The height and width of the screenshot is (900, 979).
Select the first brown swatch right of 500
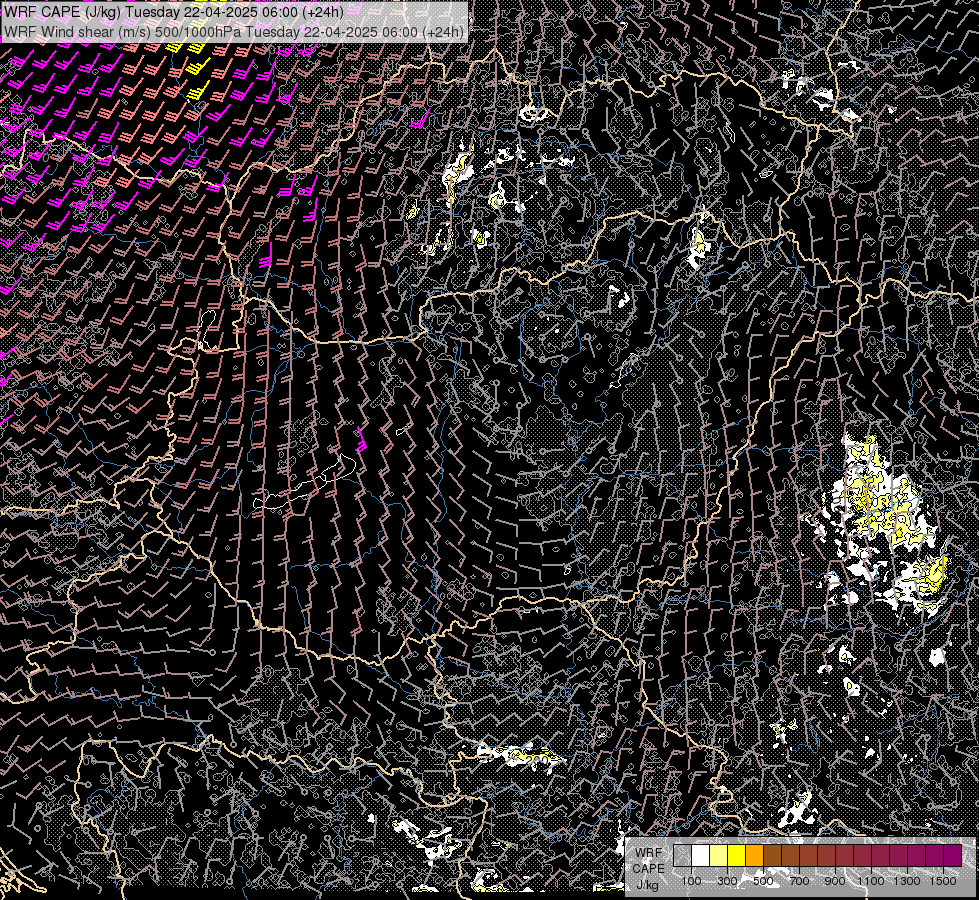772,855
